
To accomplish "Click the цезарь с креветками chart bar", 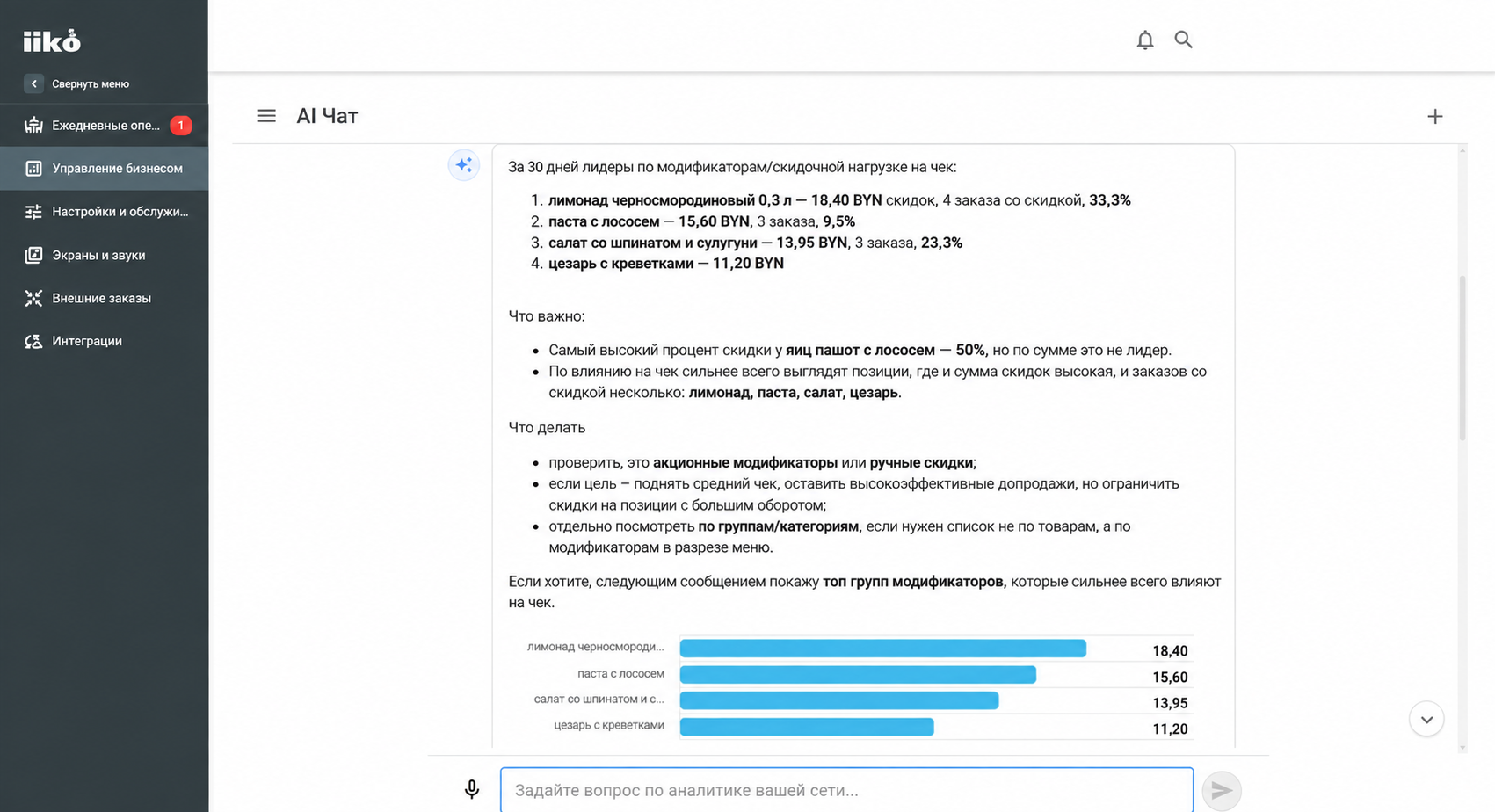I will tap(807, 727).
